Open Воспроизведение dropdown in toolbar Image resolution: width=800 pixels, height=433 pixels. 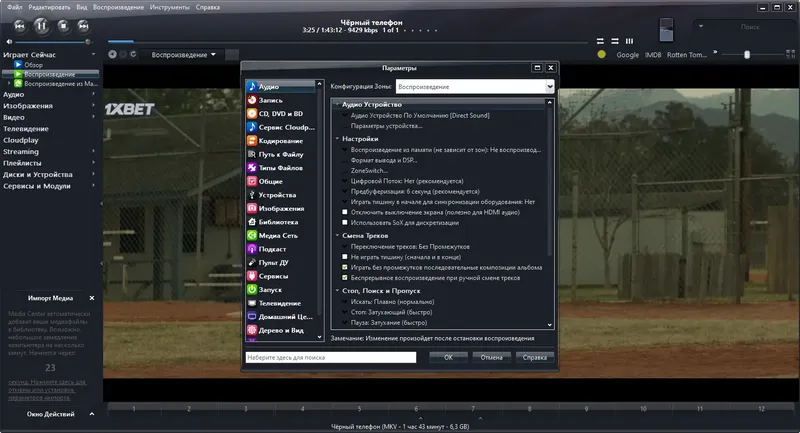pos(183,55)
